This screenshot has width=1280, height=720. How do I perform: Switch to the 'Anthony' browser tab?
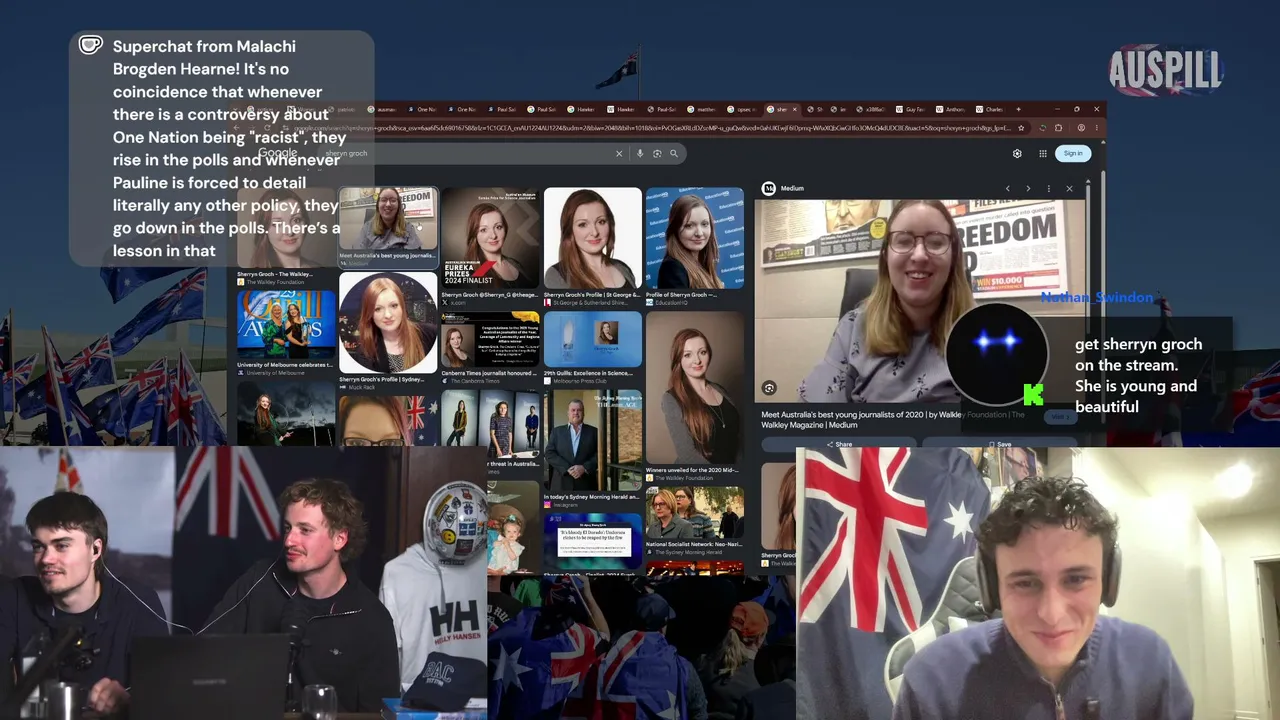[951, 109]
